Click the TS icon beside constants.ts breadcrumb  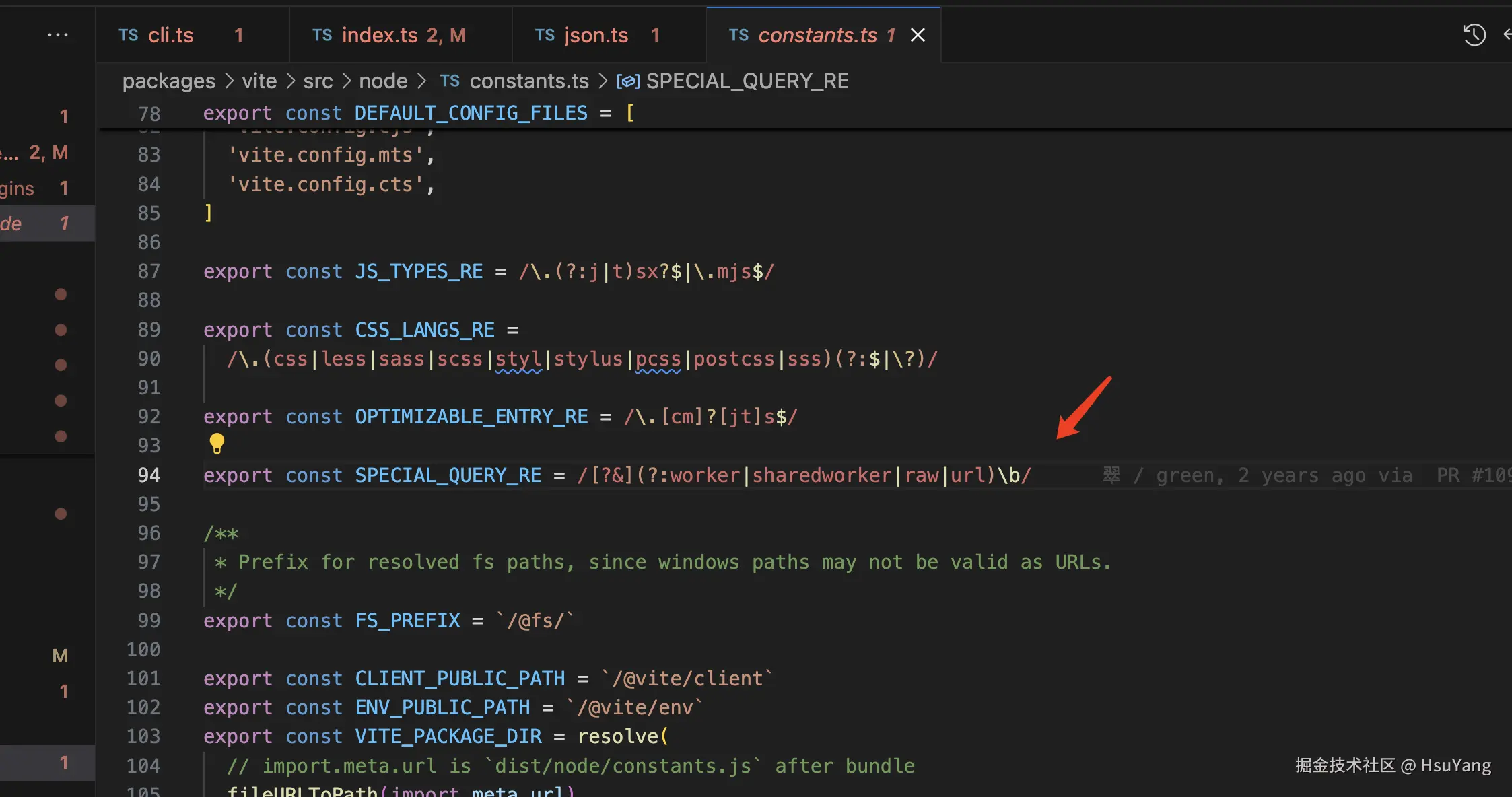450,81
